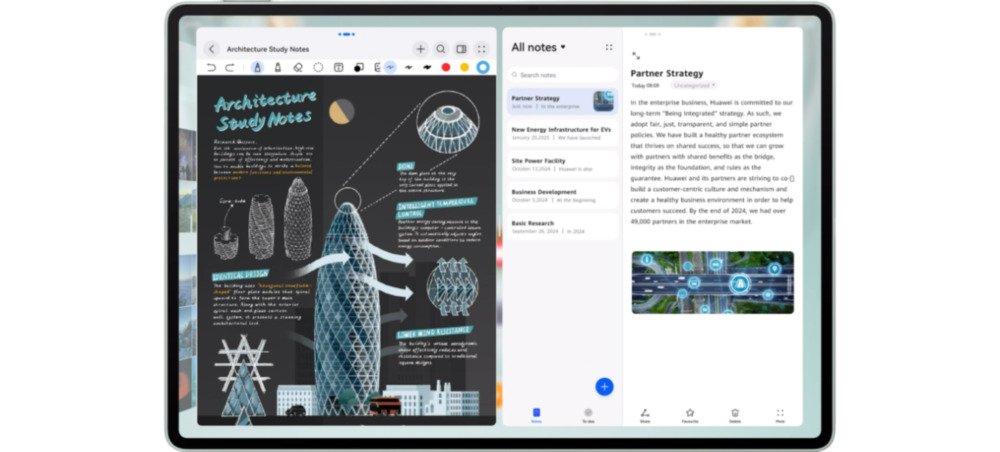Click the redo arrow

[x=230, y=67]
